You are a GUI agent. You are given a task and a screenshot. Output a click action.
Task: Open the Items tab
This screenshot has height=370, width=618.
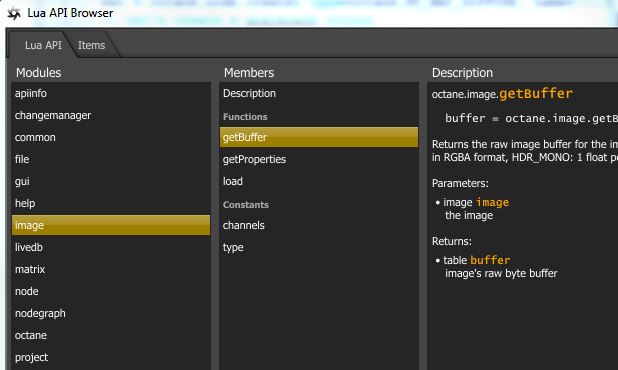pyautogui.click(x=91, y=45)
